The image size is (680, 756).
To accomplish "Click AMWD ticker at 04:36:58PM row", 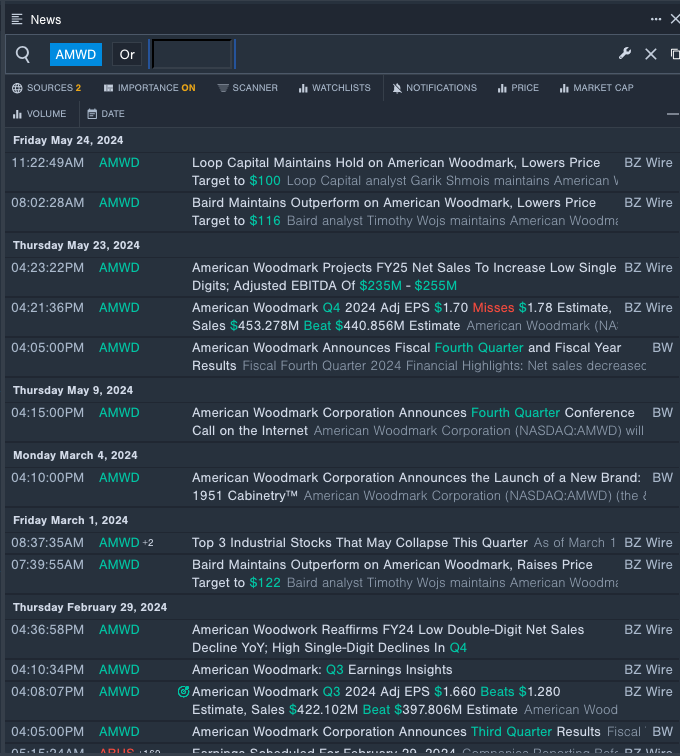I will (119, 630).
